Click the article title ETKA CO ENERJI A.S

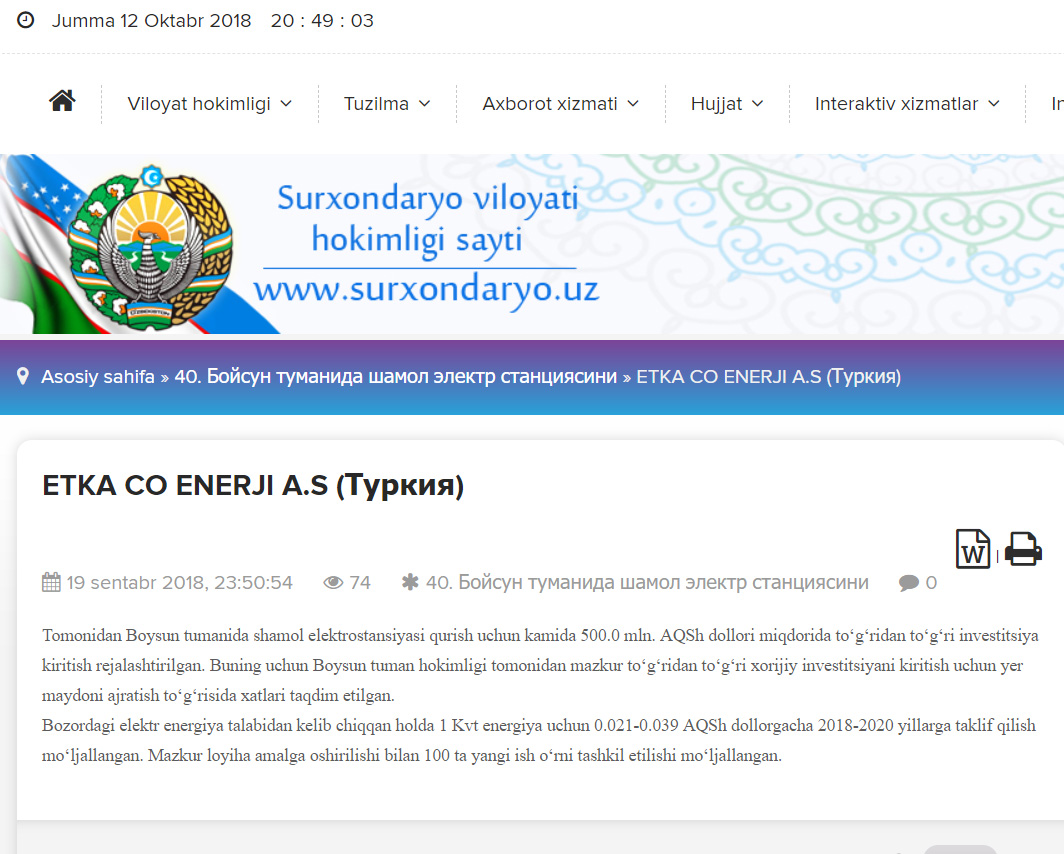[253, 486]
